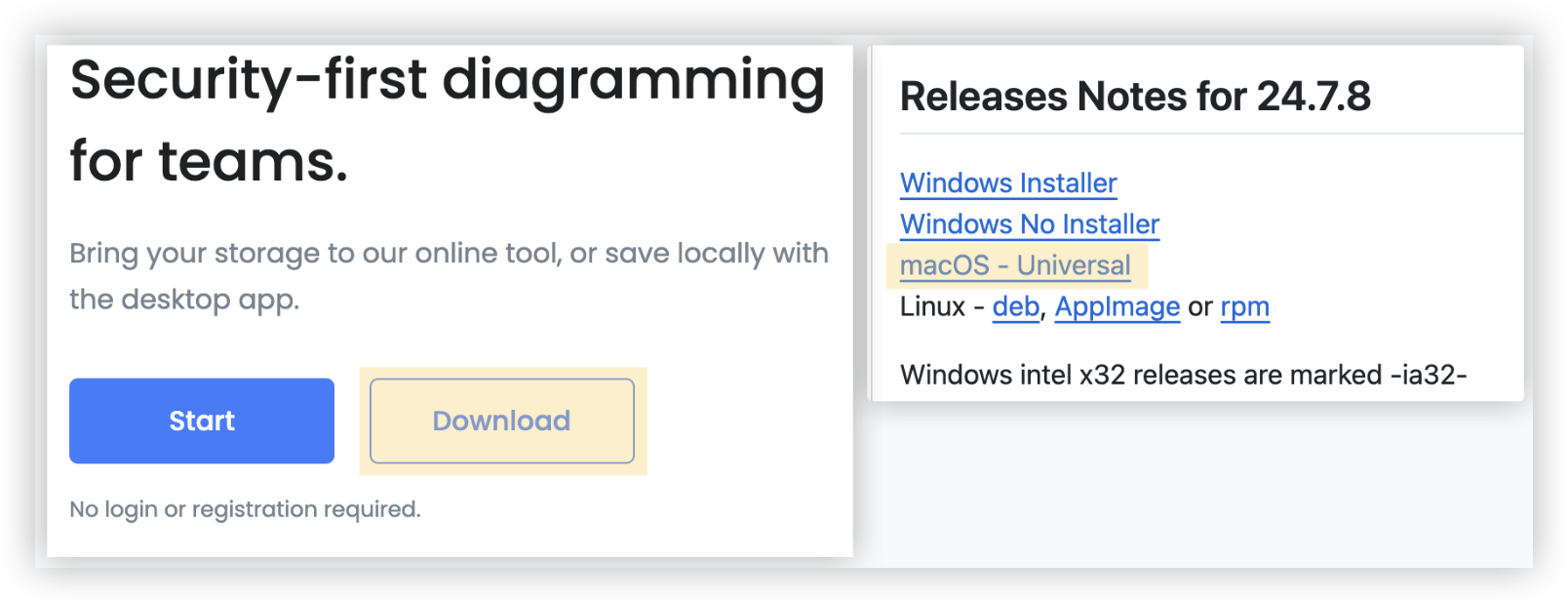Click the 'Linux -' label text
Screen dimensions: 1568x603
(x=941, y=306)
